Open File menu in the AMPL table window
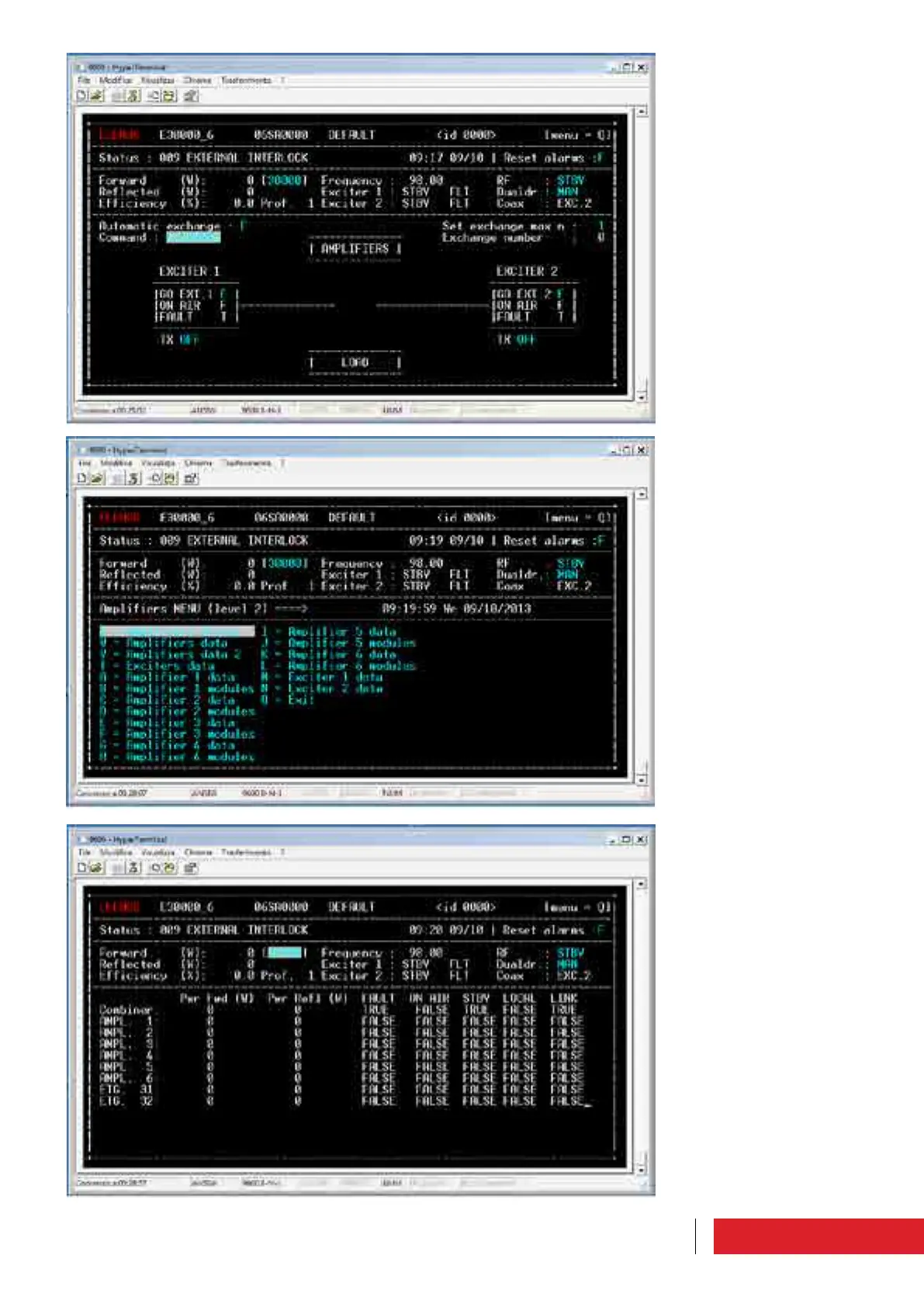Viewport: 924px width, 1307px height. click(x=84, y=852)
